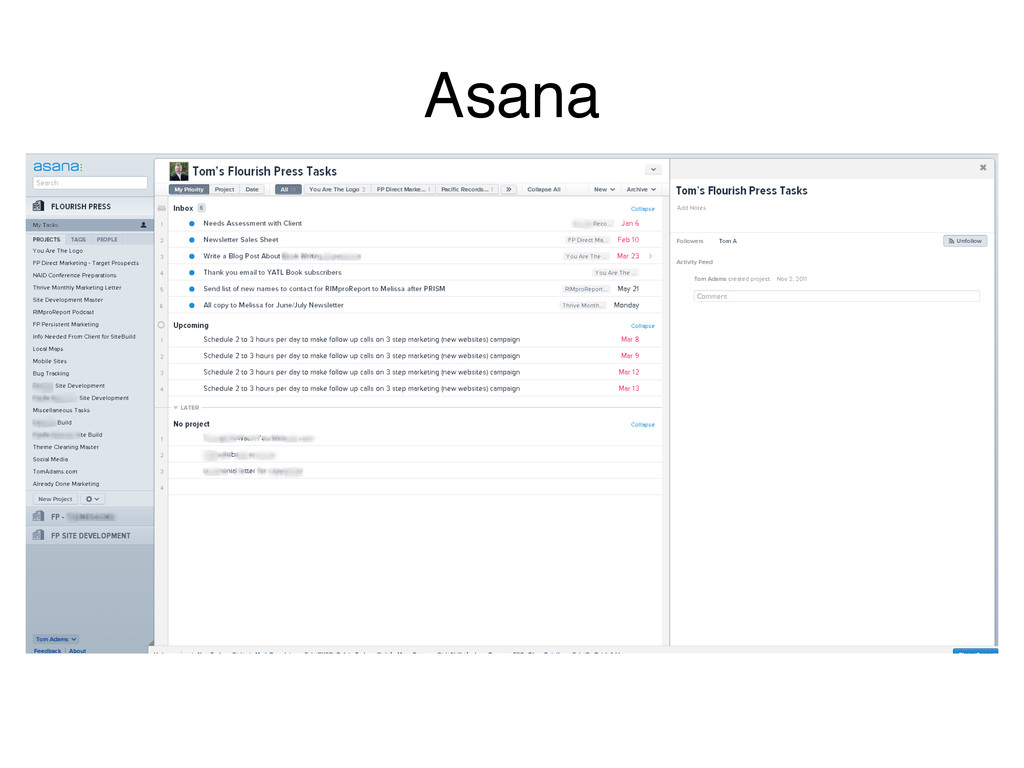Click the circle icon next to Upcoming
Viewport: 1024px width, 768px height.
tap(161, 325)
